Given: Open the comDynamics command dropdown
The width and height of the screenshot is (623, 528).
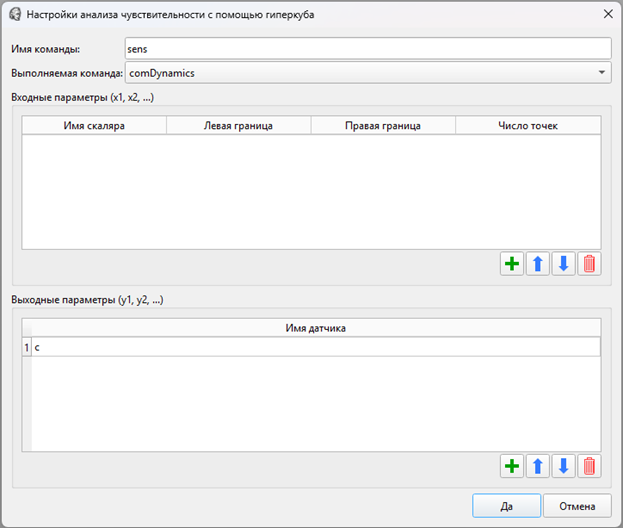Looking at the screenshot, I should coord(601,73).
